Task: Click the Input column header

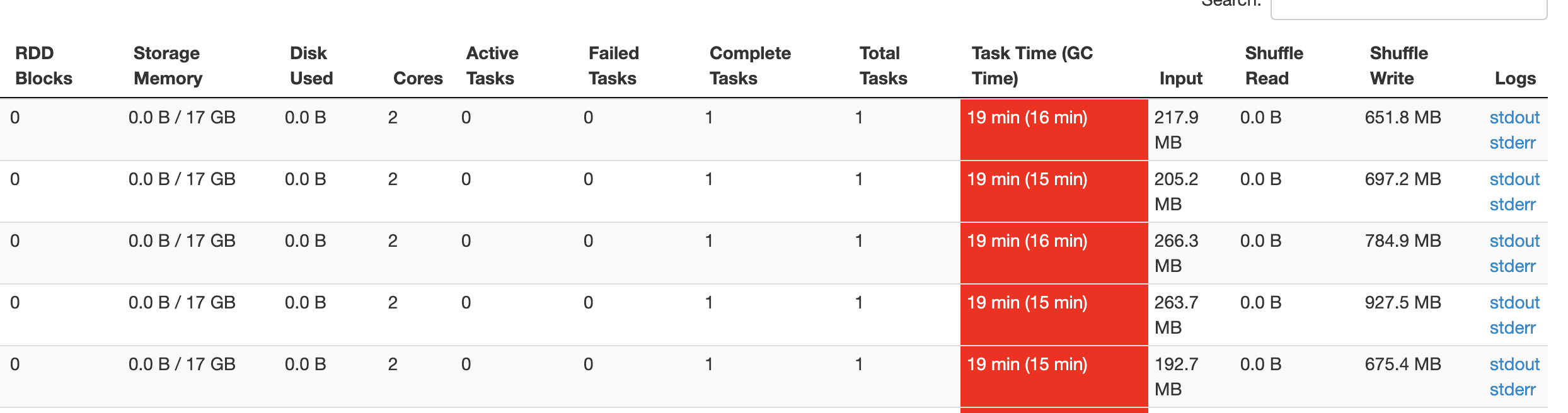Action: [x=1180, y=78]
